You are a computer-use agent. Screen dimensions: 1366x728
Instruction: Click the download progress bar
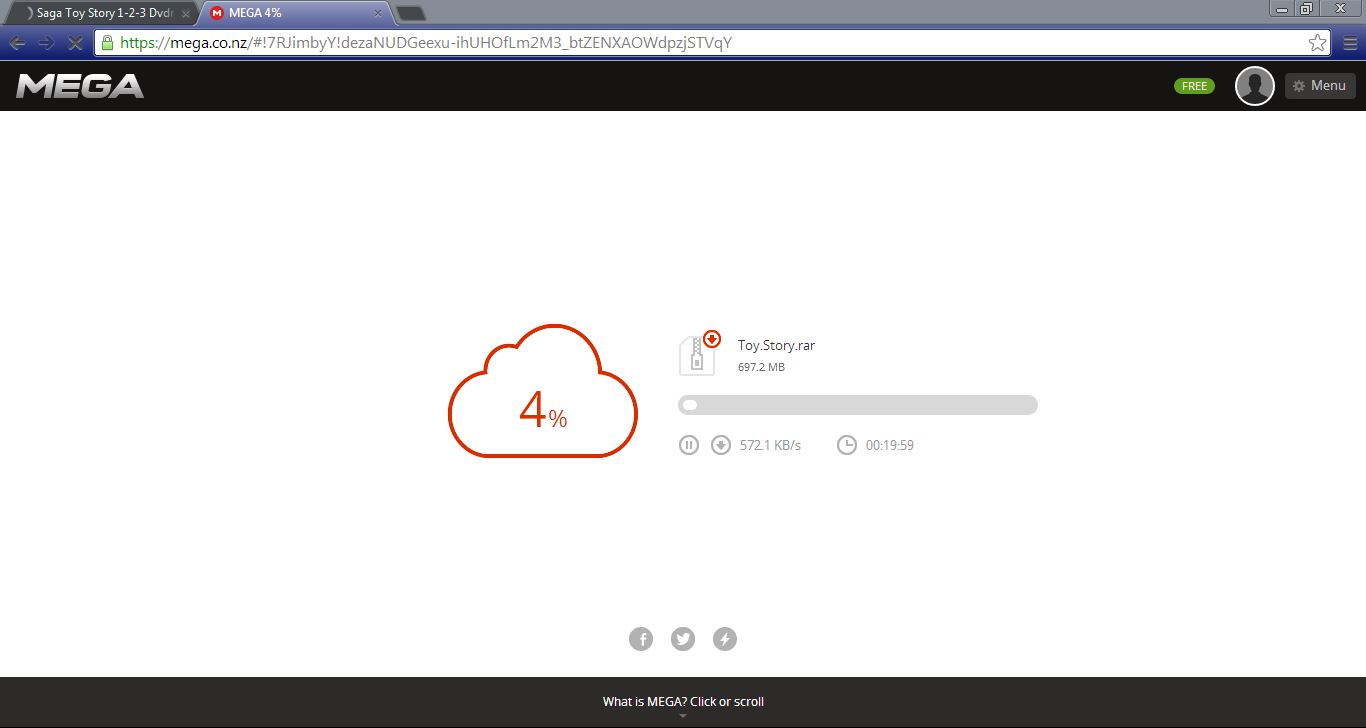pos(858,405)
